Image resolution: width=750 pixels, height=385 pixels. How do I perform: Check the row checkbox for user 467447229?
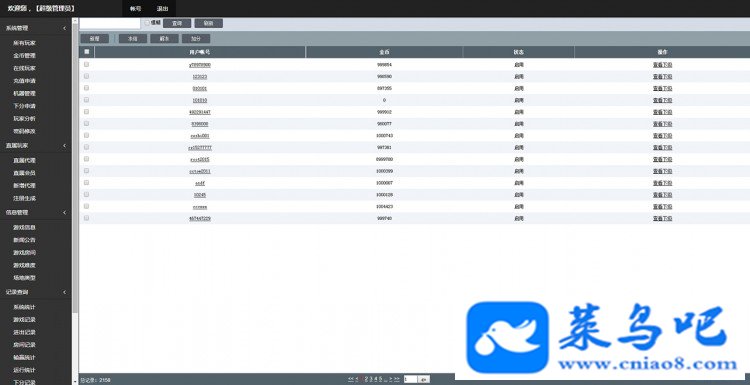point(87,218)
